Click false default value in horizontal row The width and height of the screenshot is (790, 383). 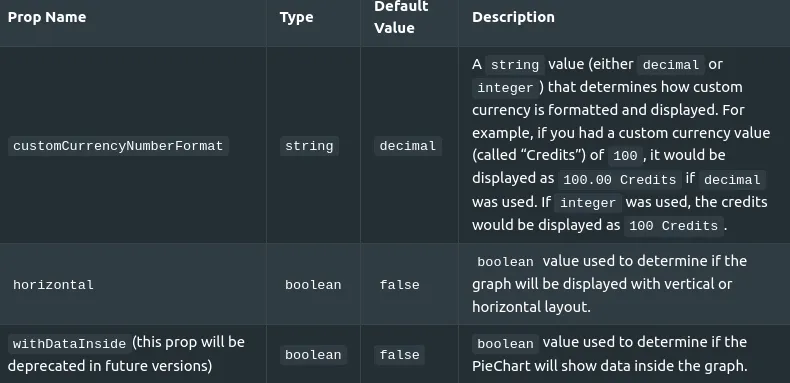point(400,285)
